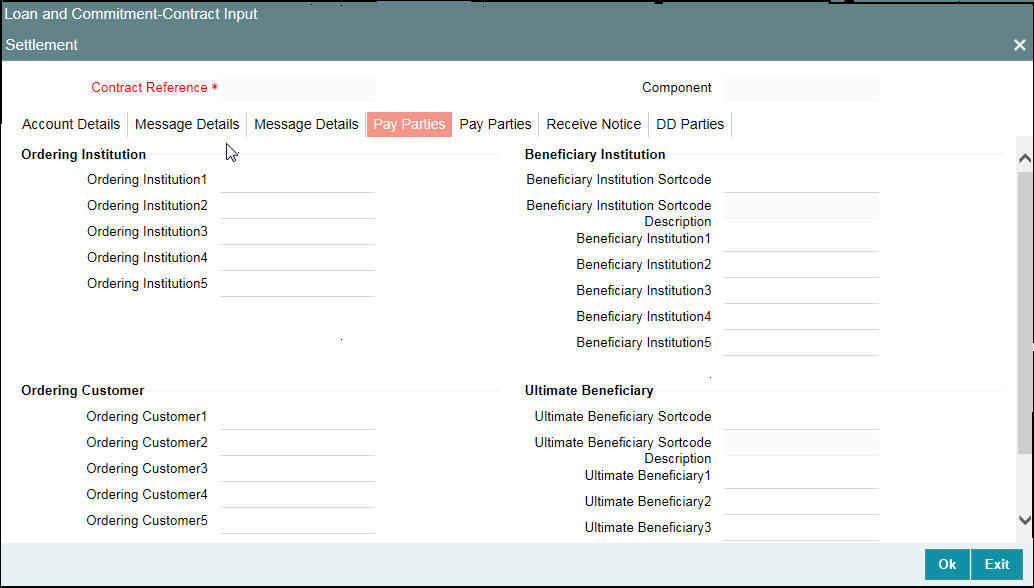Screen dimensions: 1034x588
Task: Select the Ultimate Beneficiary2 field
Action: [801, 502]
